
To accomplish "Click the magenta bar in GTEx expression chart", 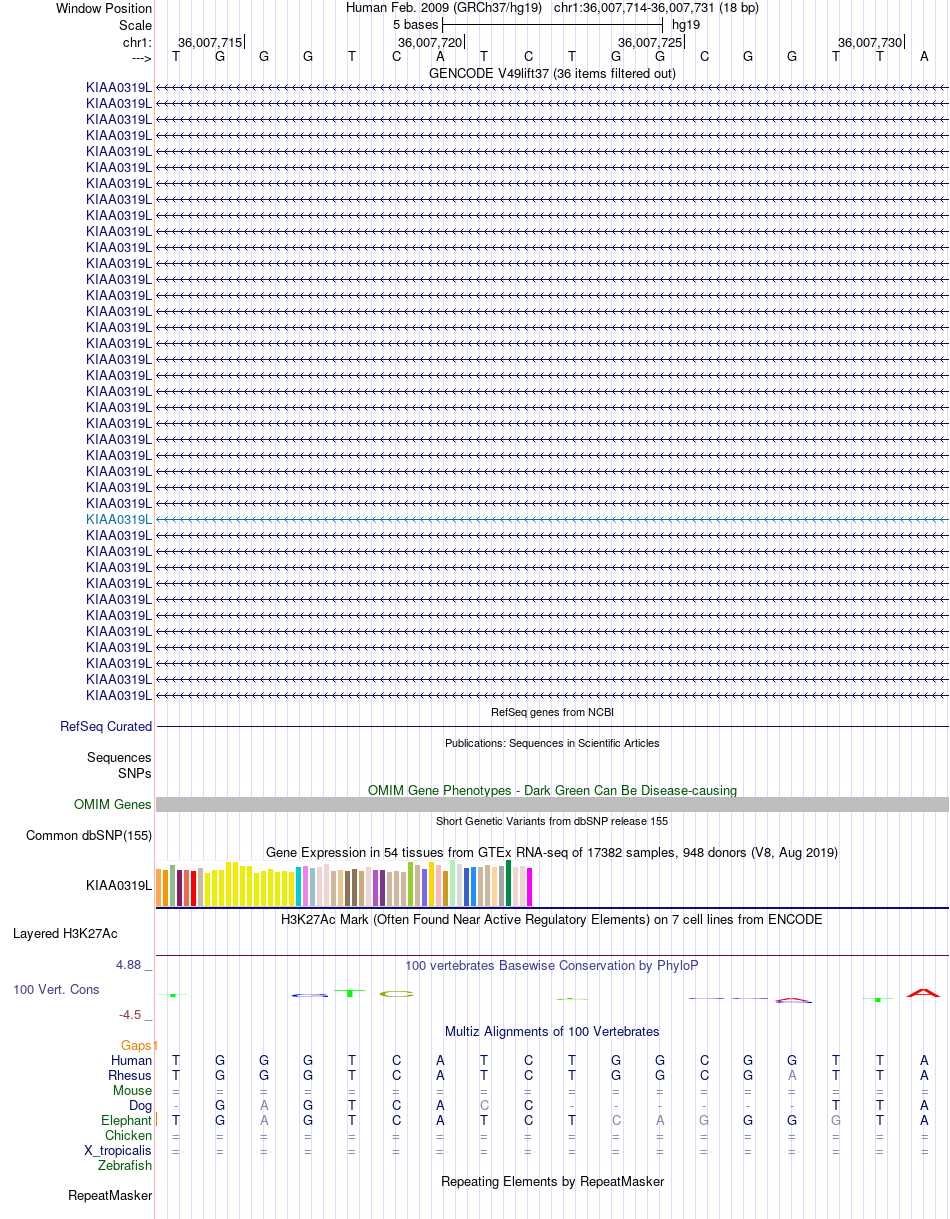I will (x=529, y=887).
